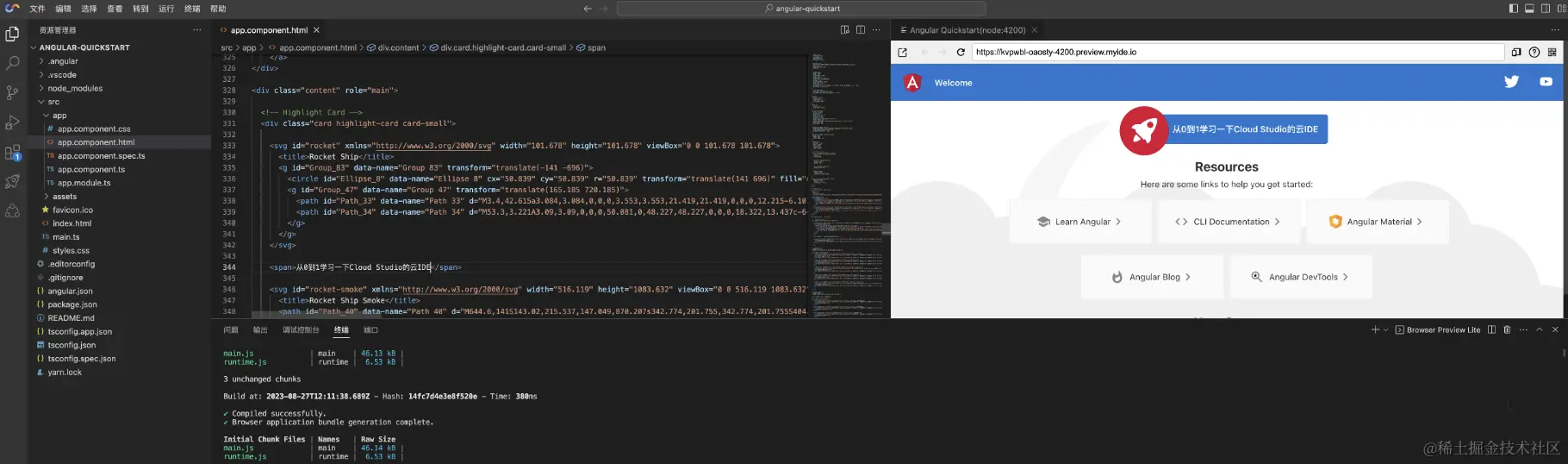Open the 终端 menu in menu bar

point(192,9)
